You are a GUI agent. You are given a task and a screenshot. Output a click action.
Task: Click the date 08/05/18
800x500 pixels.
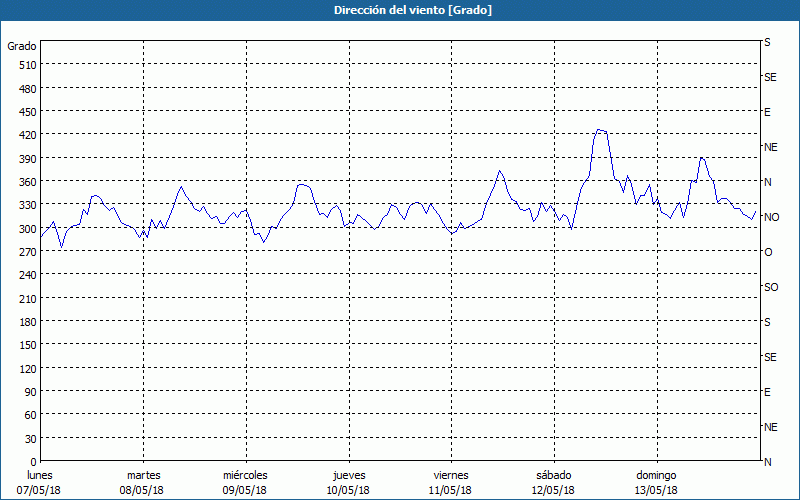(x=142, y=490)
